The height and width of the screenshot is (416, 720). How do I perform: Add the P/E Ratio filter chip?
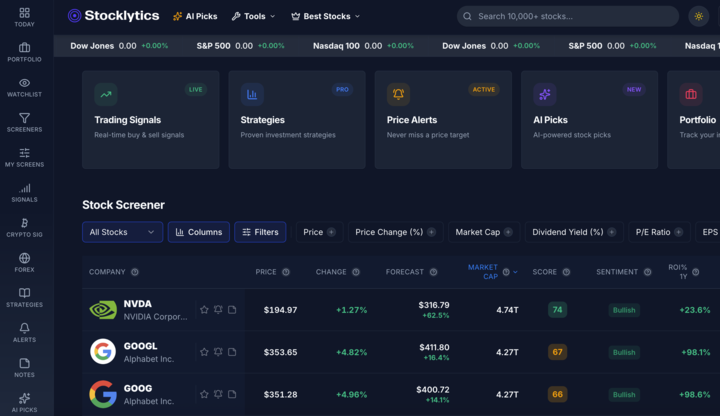pos(659,232)
